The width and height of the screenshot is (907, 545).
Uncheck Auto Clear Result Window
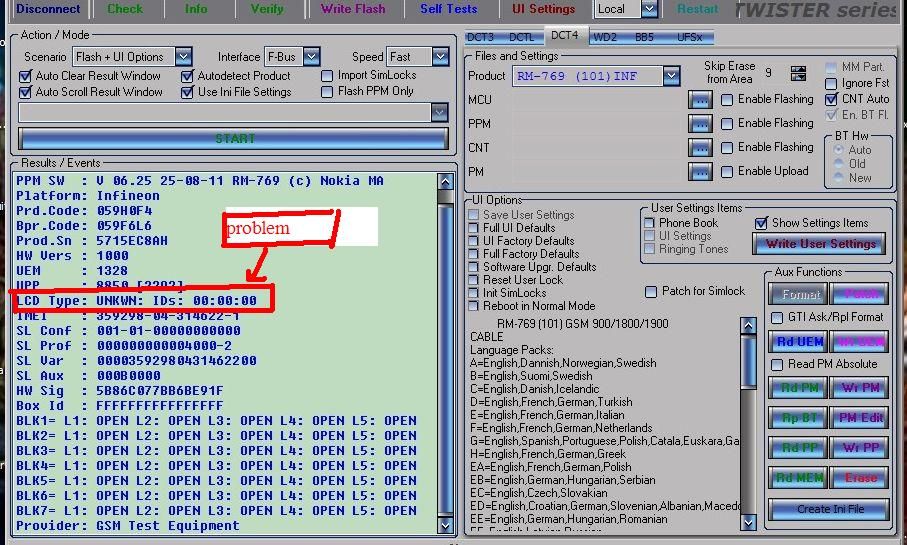point(26,76)
